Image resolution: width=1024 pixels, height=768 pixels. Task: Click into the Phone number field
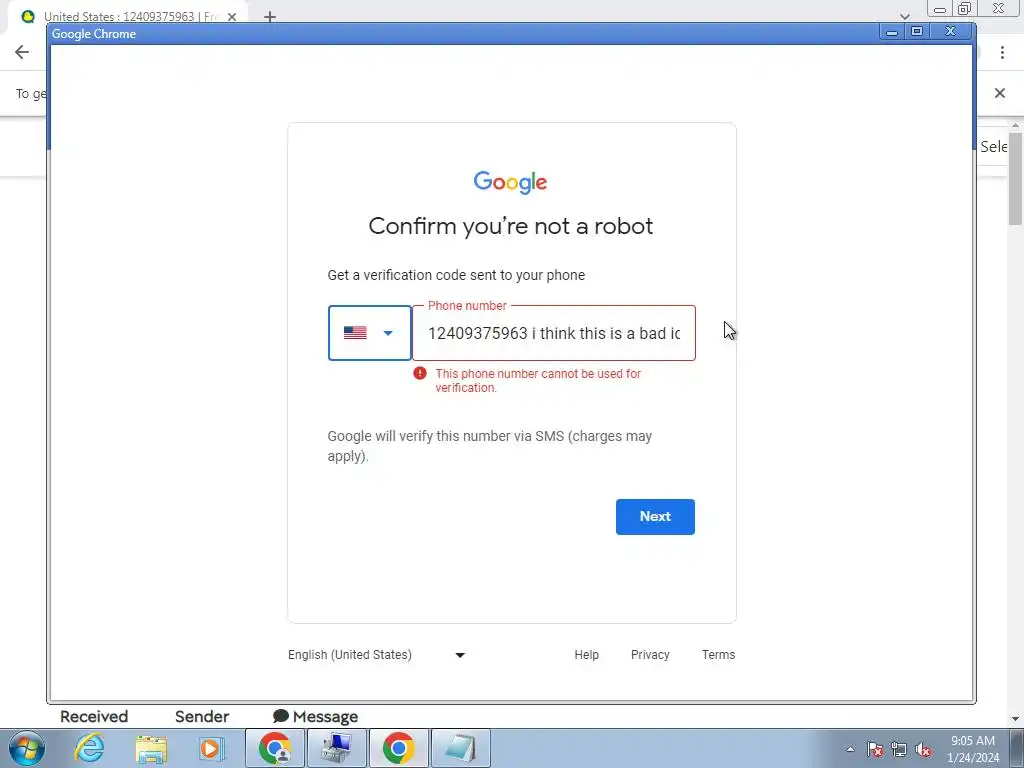[x=554, y=333]
